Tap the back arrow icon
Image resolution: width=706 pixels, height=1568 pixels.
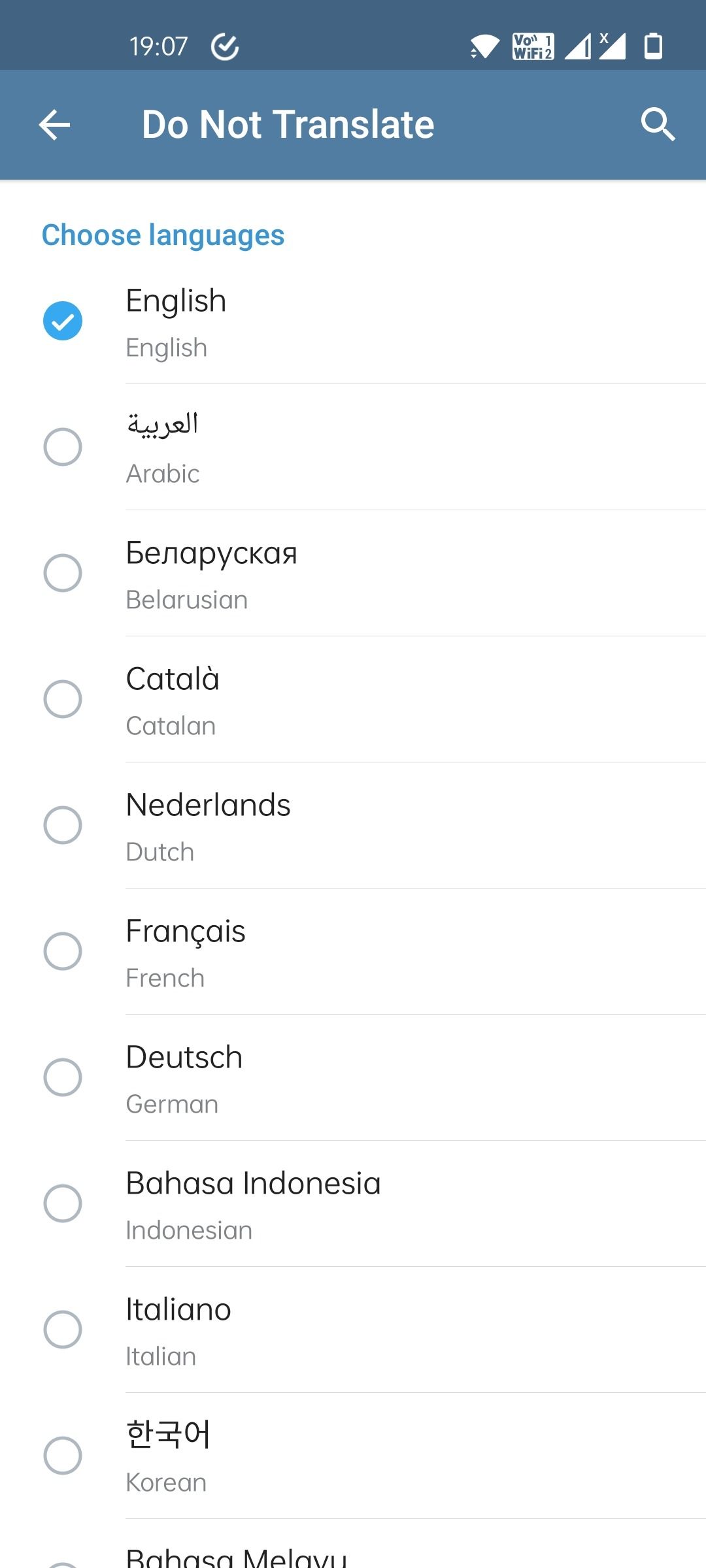55,125
